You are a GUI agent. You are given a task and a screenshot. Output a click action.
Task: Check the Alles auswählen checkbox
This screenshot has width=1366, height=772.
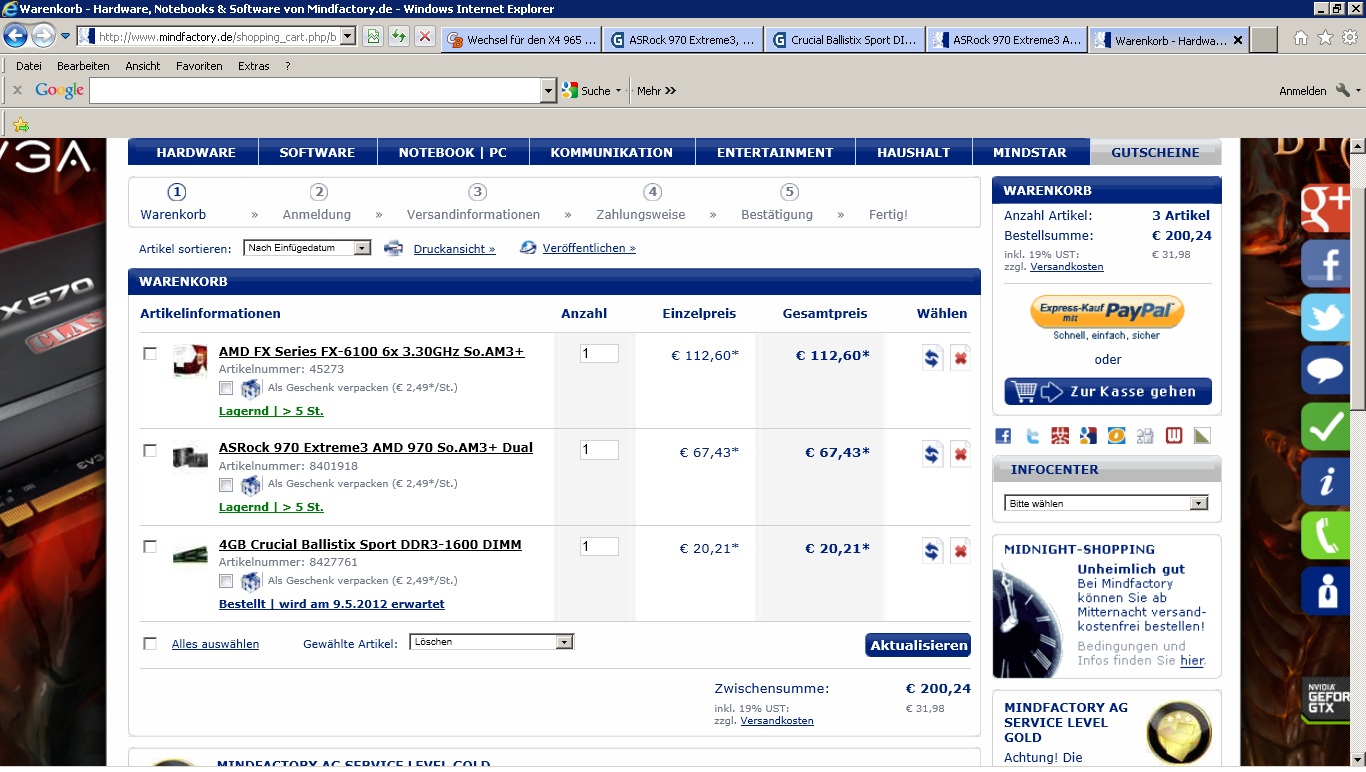150,643
